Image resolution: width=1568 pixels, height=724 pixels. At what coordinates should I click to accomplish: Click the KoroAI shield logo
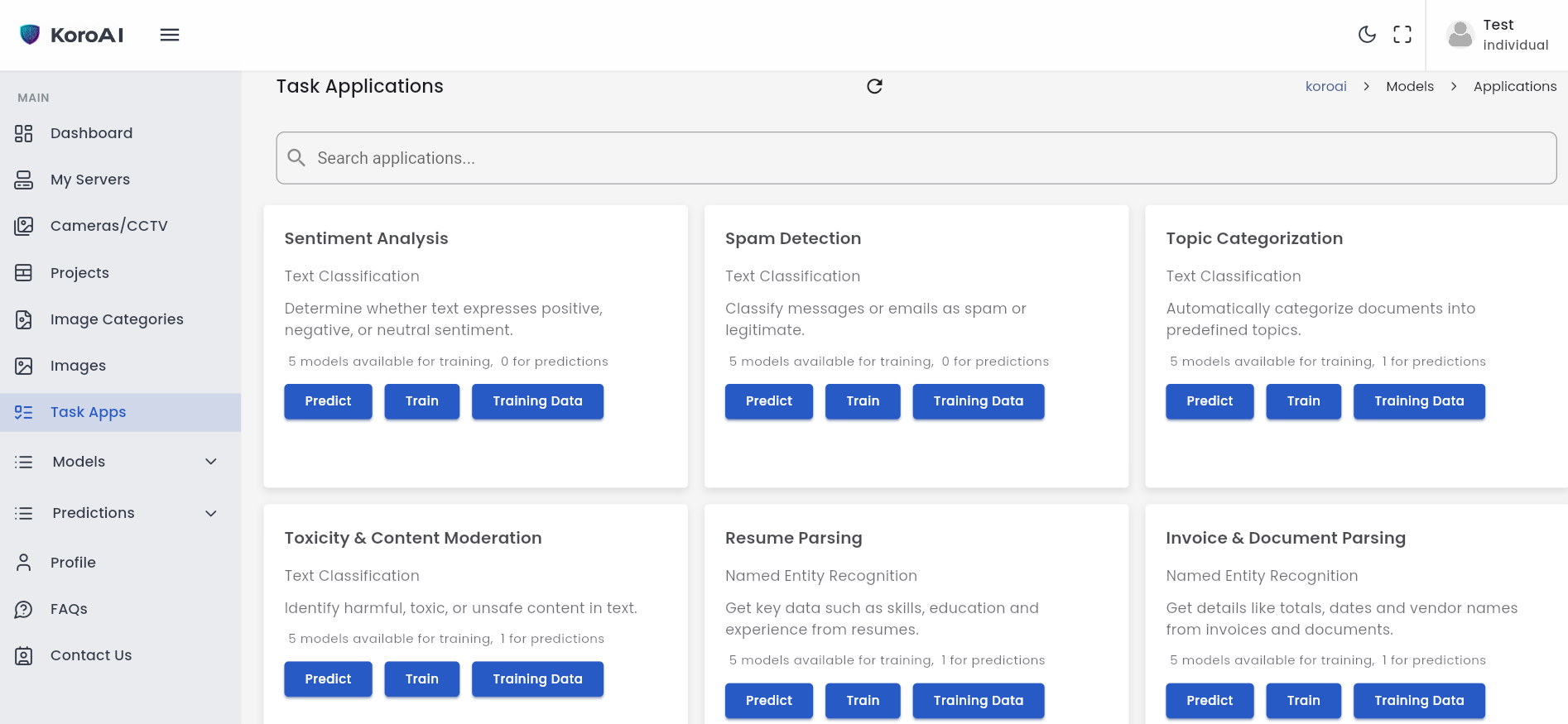pyautogui.click(x=30, y=35)
